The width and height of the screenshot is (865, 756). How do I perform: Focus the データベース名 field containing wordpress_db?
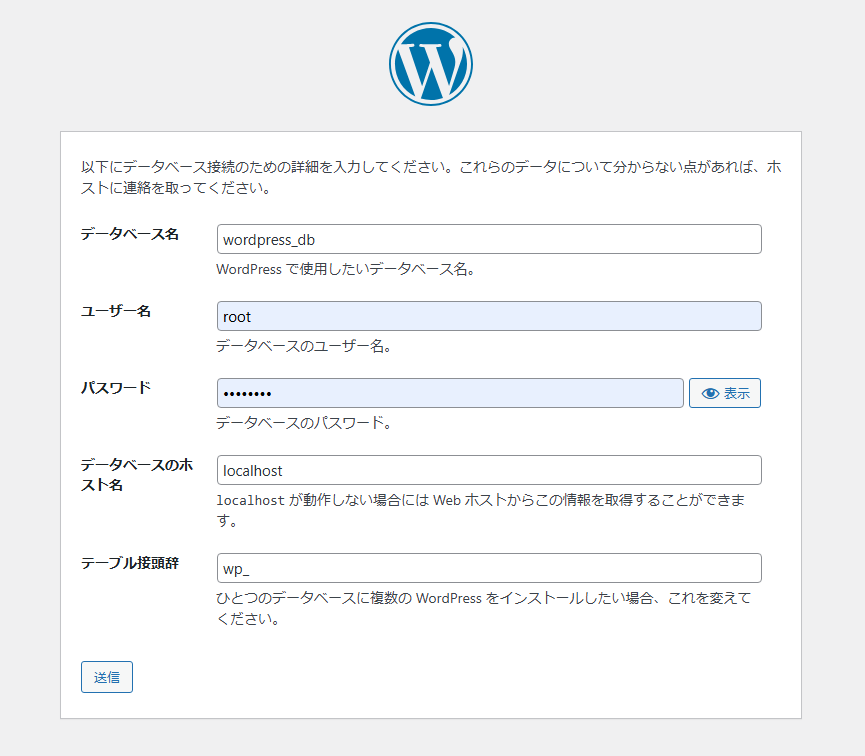pyautogui.click(x=489, y=240)
